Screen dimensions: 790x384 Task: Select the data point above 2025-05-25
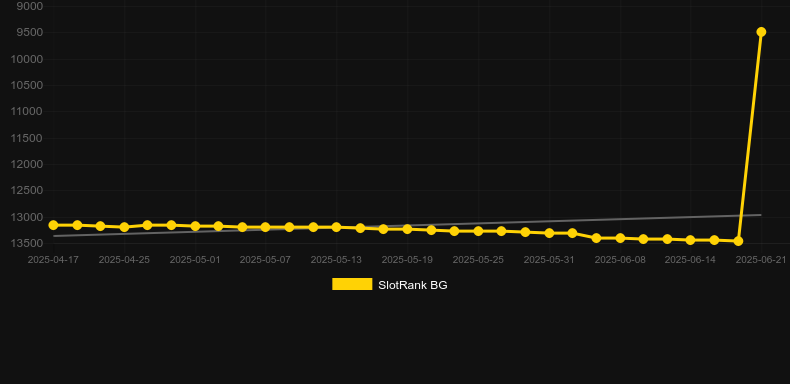pyautogui.click(x=478, y=231)
